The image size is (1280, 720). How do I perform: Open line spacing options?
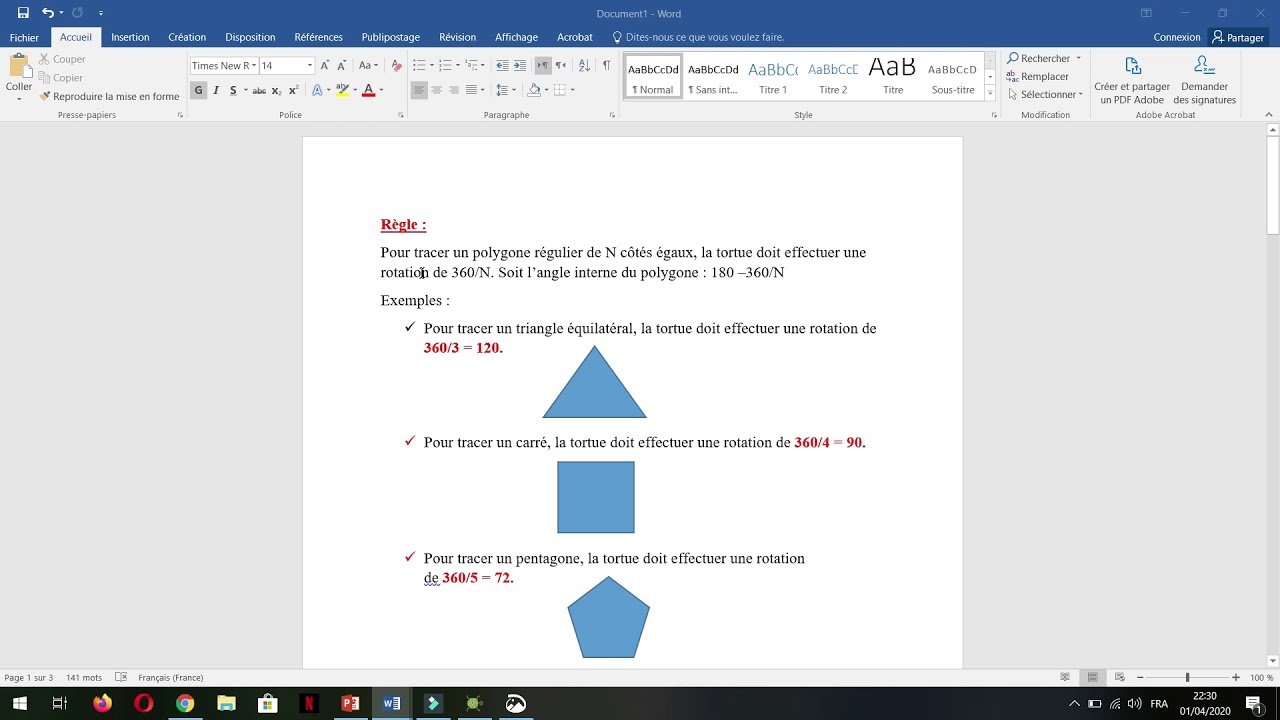pos(506,90)
